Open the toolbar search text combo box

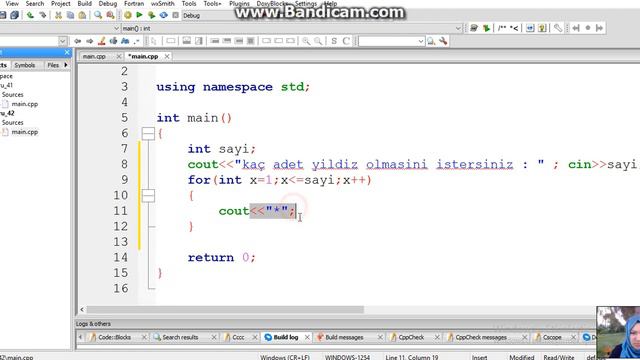391,41
